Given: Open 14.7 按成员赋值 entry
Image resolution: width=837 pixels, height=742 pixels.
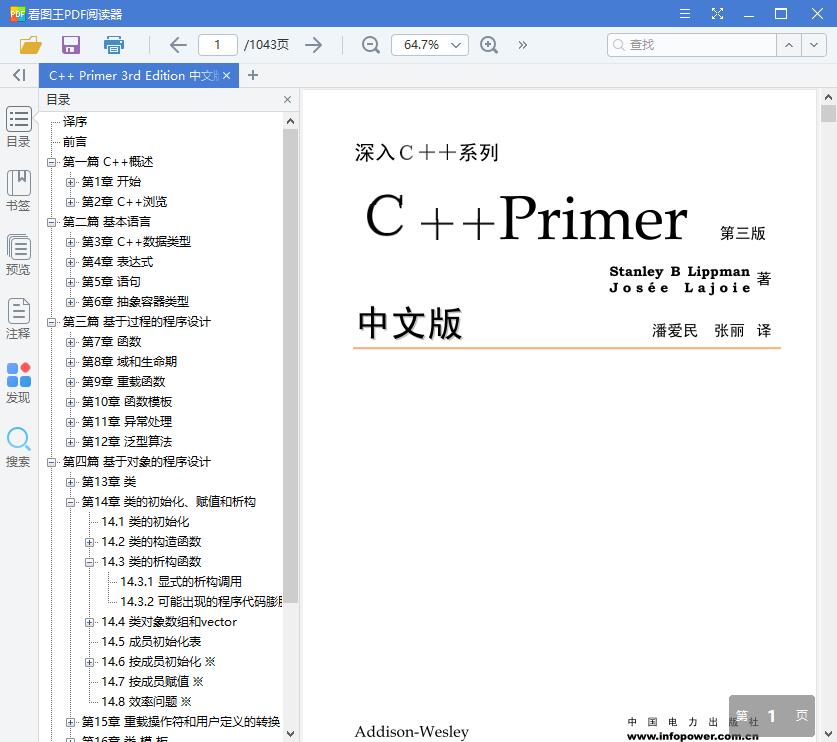Looking at the screenshot, I should (152, 682).
